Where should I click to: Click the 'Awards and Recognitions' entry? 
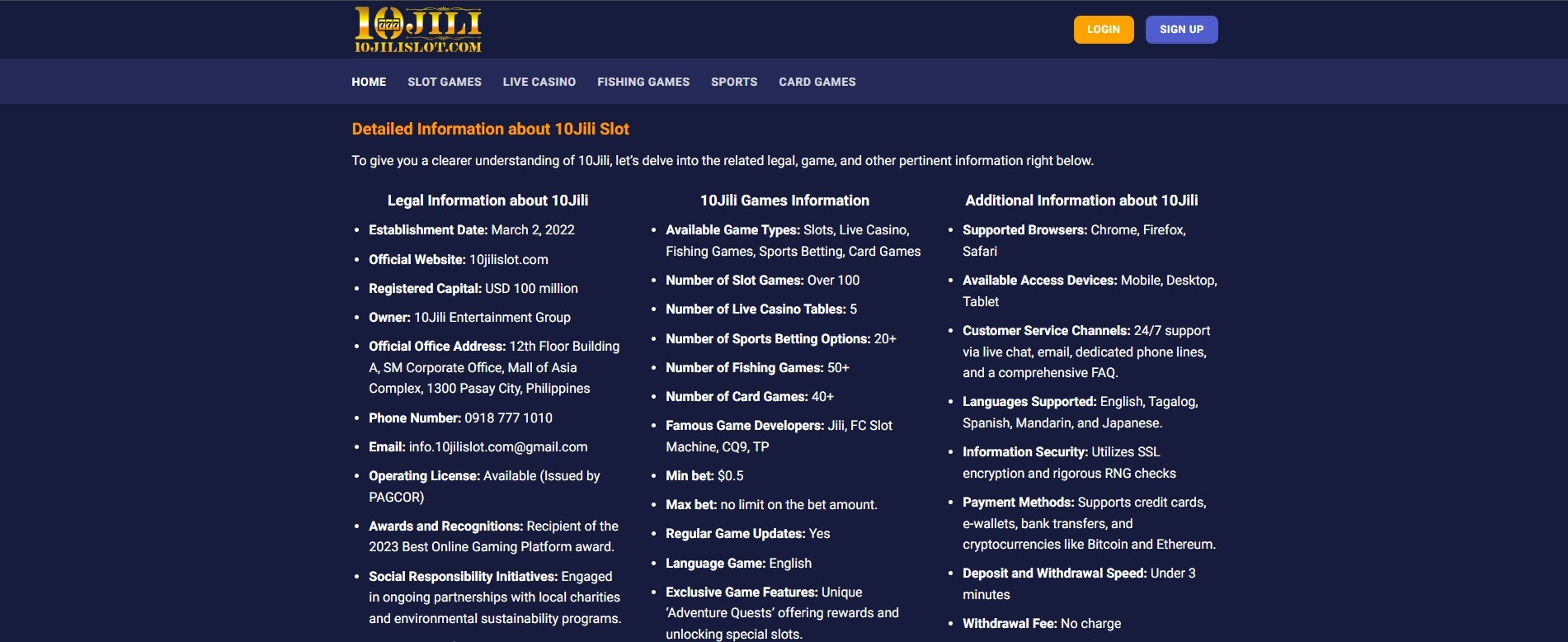(493, 536)
